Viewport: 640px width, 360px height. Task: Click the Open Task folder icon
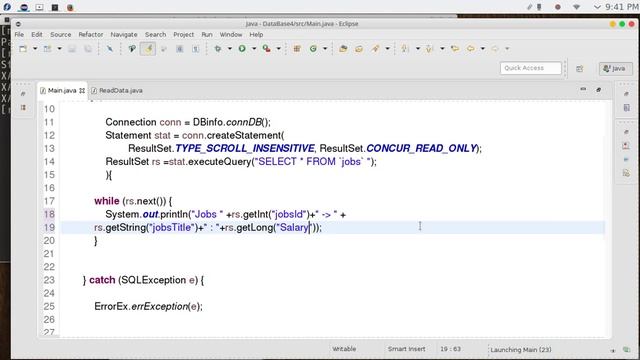pyautogui.click(x=359, y=49)
